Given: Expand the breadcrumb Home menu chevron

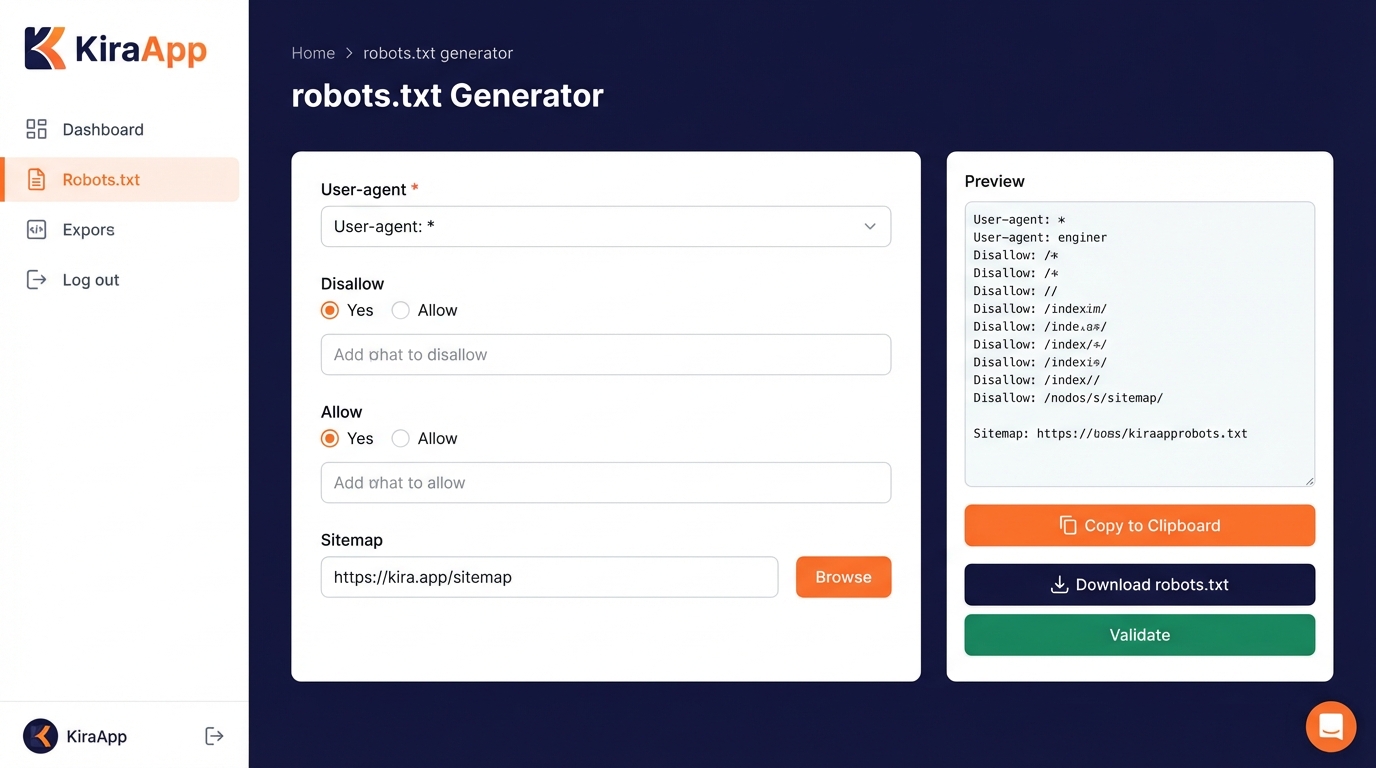Looking at the screenshot, I should (x=348, y=53).
